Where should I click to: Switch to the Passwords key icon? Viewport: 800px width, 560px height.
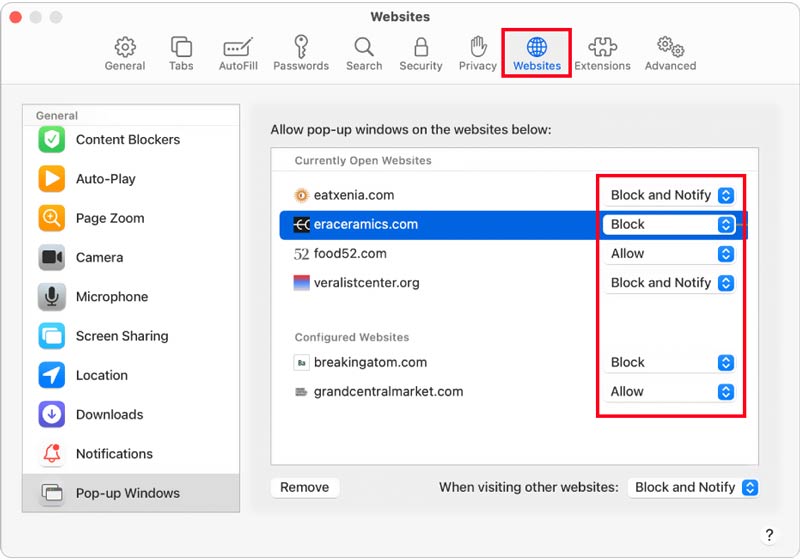(301, 54)
